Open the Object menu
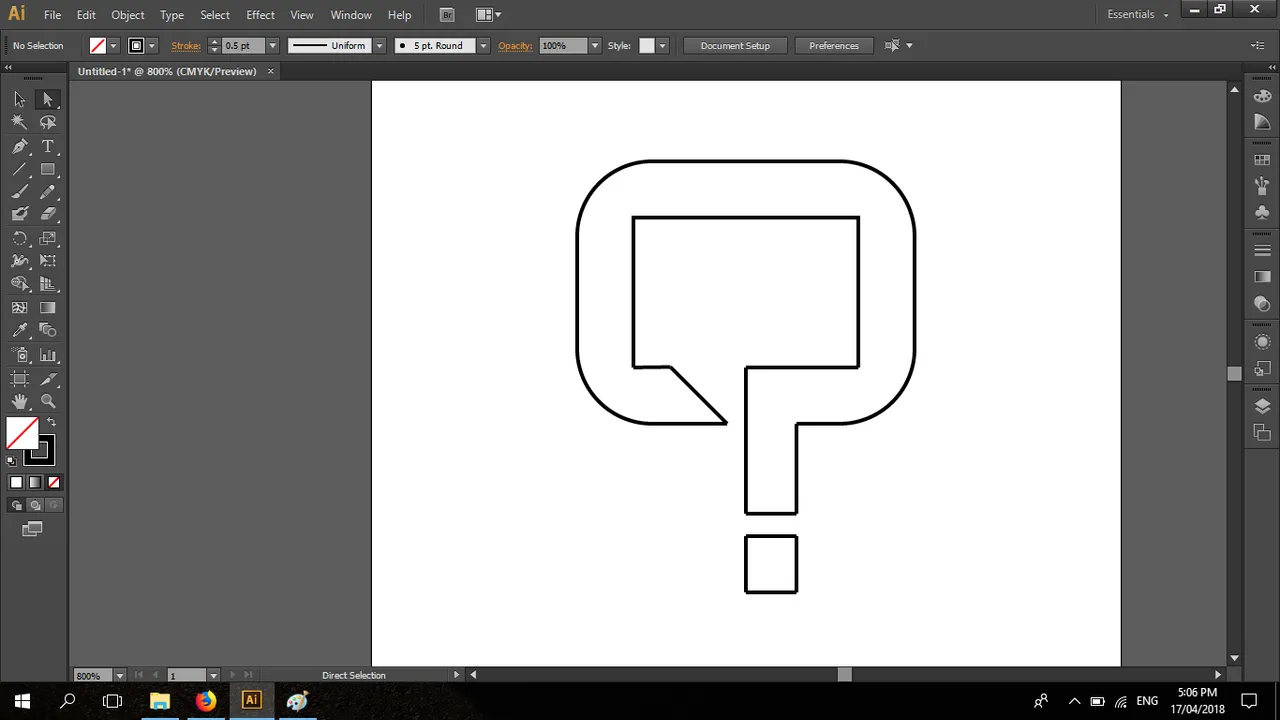The width and height of the screenshot is (1280, 720). click(128, 15)
